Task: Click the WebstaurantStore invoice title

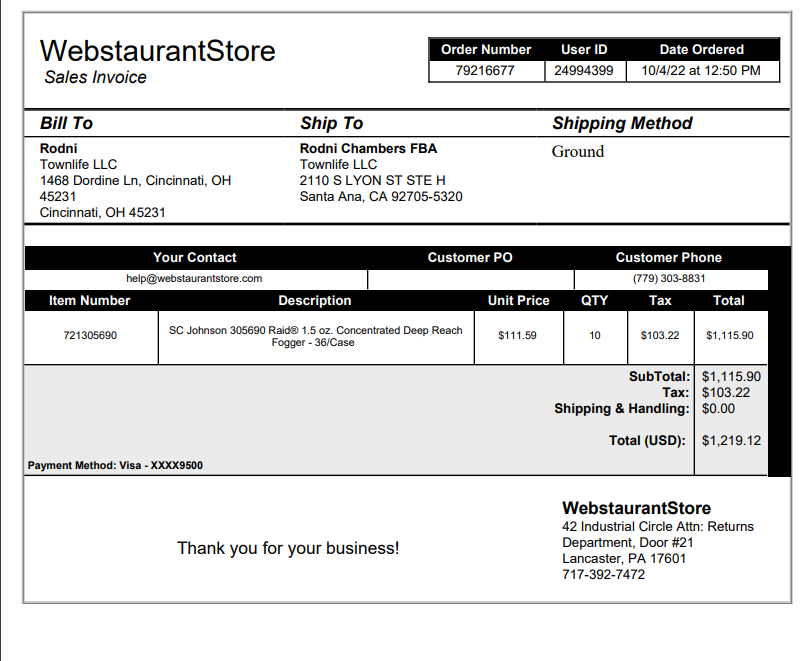Action: tap(158, 51)
